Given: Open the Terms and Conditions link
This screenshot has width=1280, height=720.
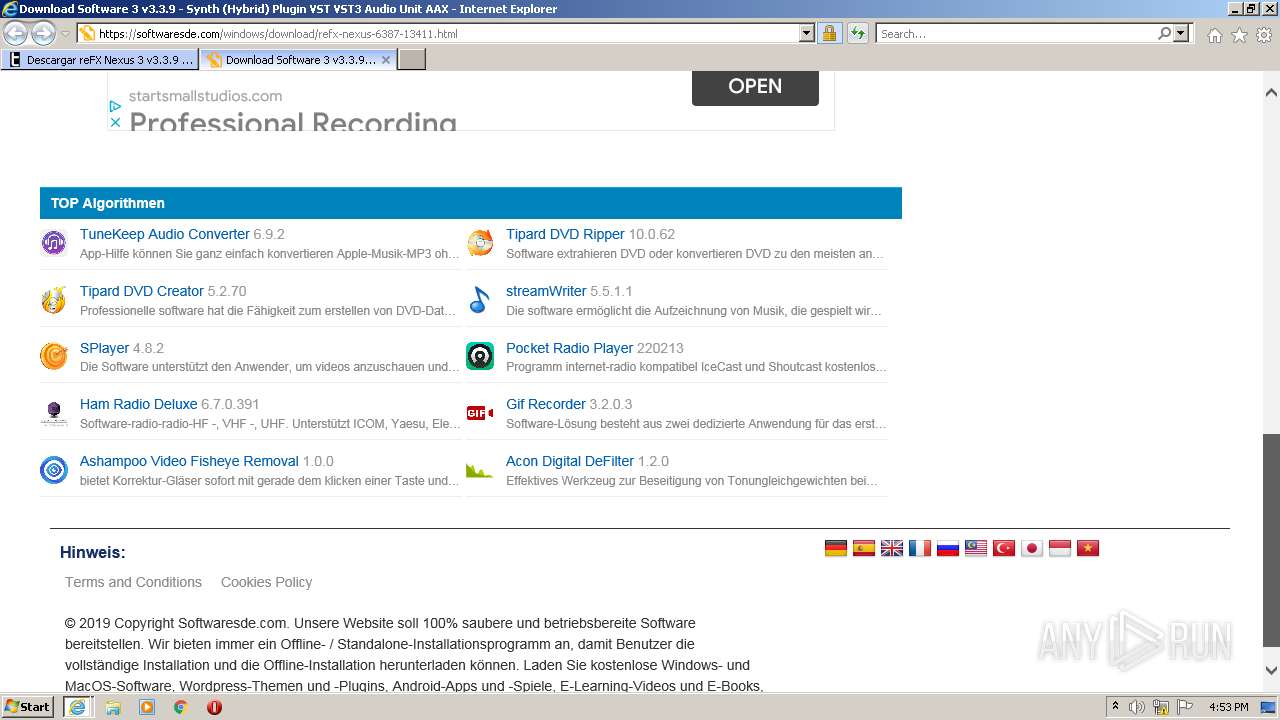Looking at the screenshot, I should tap(133, 582).
